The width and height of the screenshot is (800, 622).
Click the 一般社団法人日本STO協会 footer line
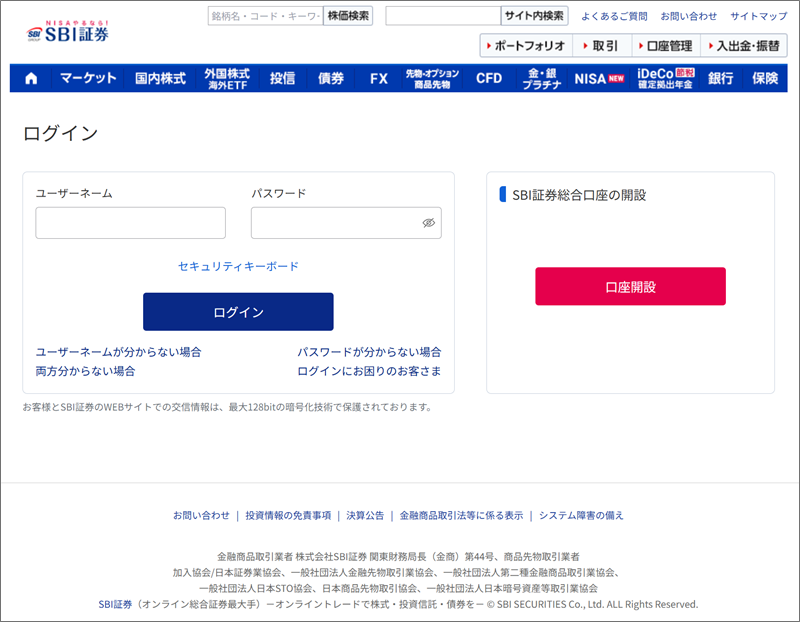point(398,588)
